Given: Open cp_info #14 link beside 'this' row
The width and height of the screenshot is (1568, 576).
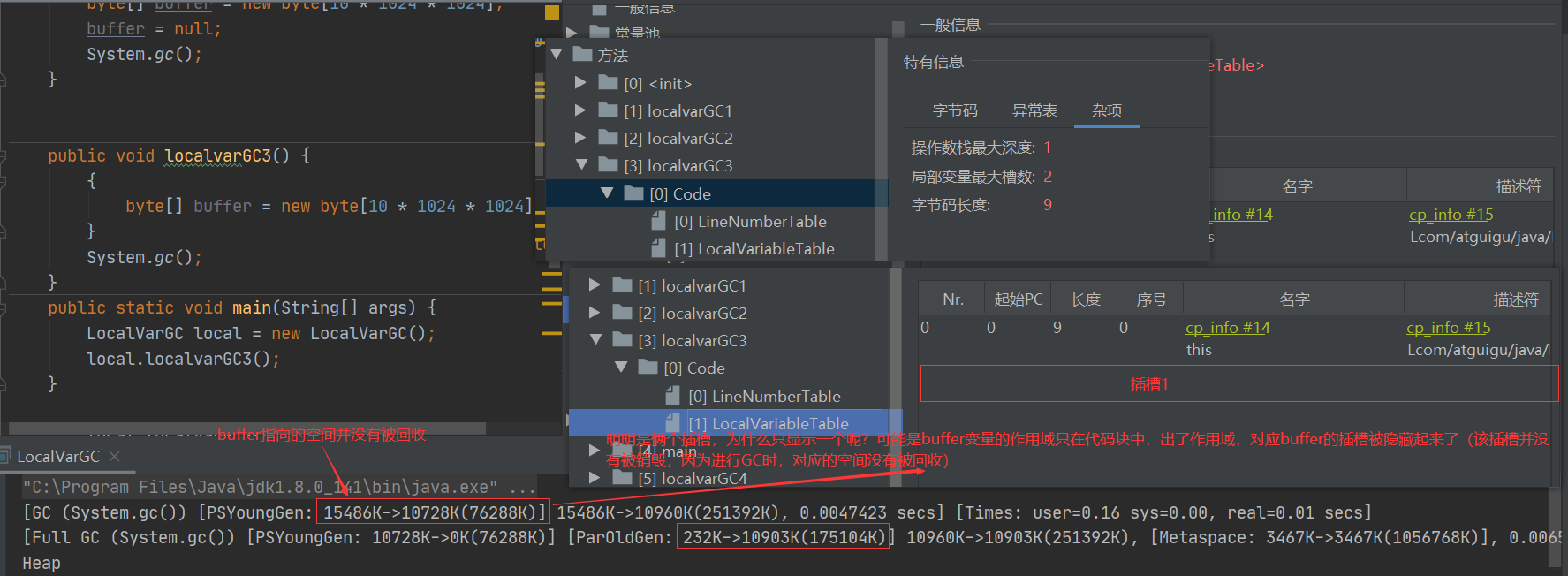Looking at the screenshot, I should pyautogui.click(x=1227, y=328).
